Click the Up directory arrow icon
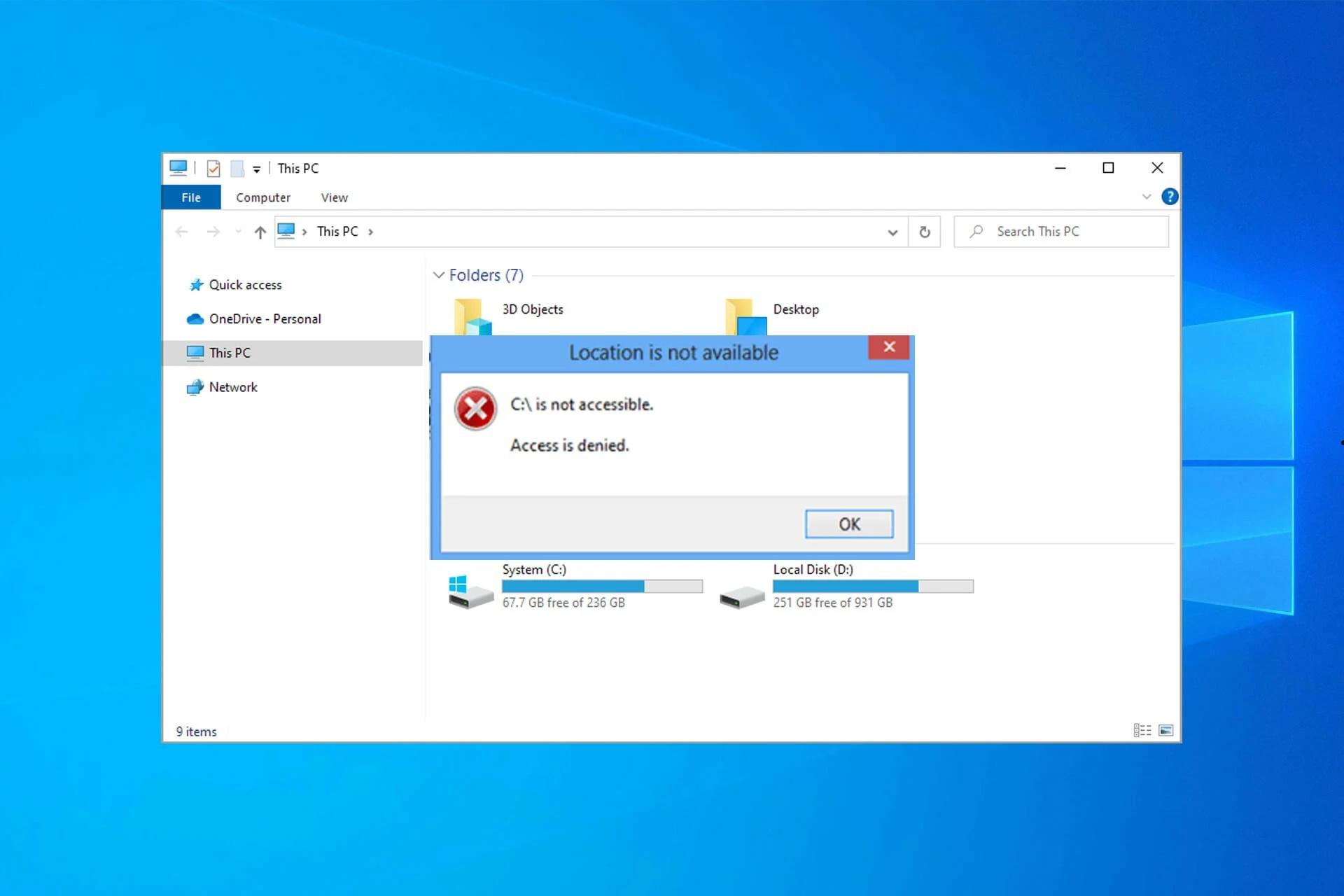Image resolution: width=1344 pixels, height=896 pixels. (260, 231)
